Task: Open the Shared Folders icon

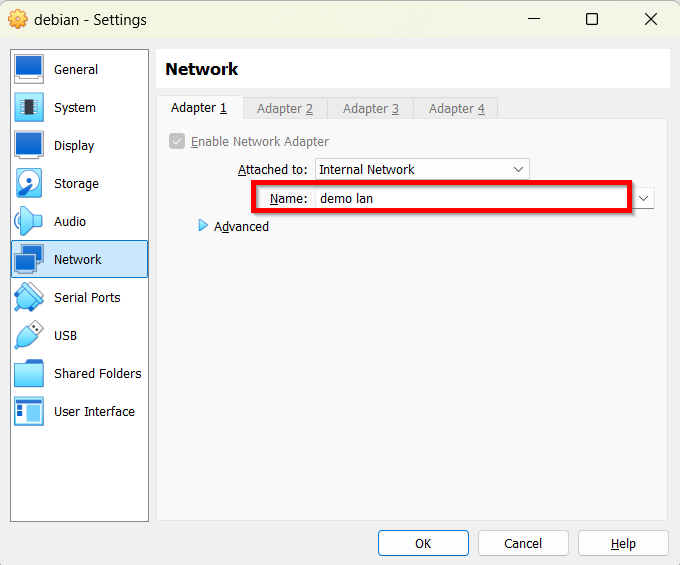Action: 29,373
